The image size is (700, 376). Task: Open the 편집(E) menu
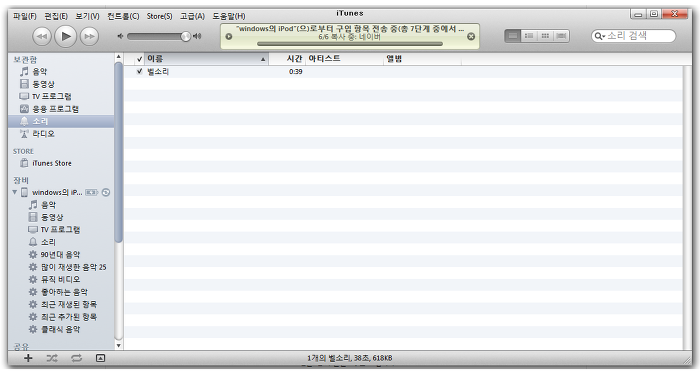[x=56, y=16]
